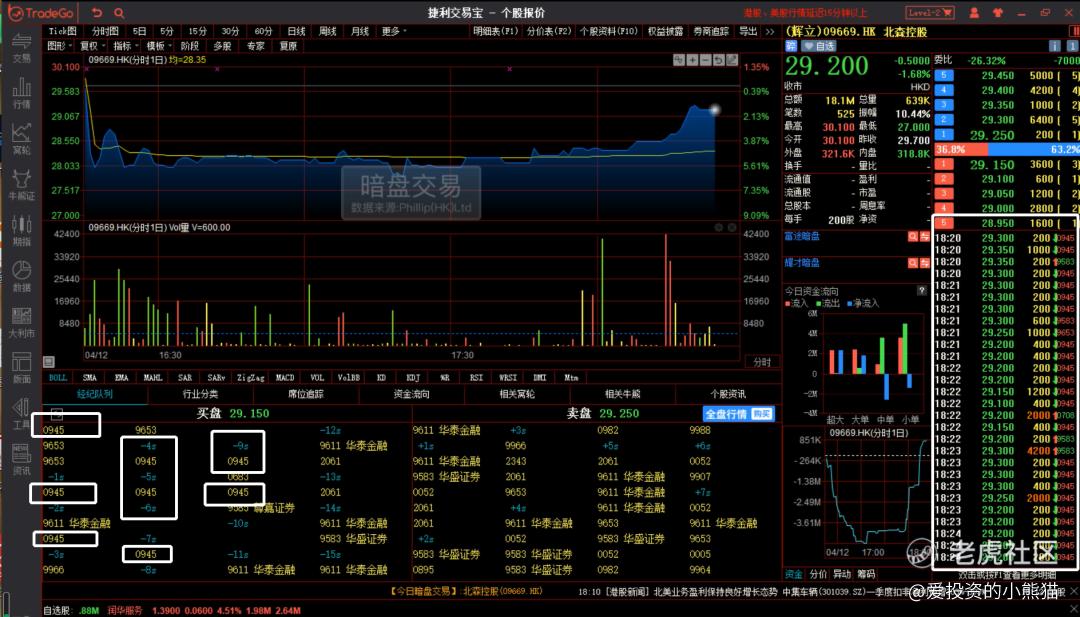Viewport: 1080px width, 617px height.
Task: Toggle the RSI indicator
Action: pyautogui.click(x=476, y=377)
